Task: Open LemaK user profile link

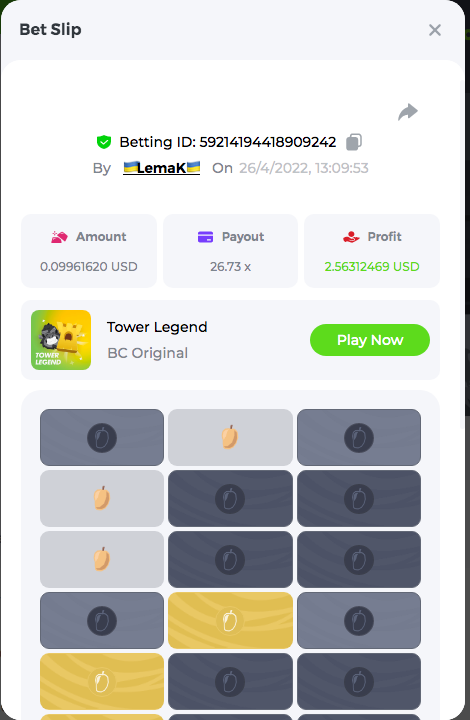Action: [x=162, y=168]
